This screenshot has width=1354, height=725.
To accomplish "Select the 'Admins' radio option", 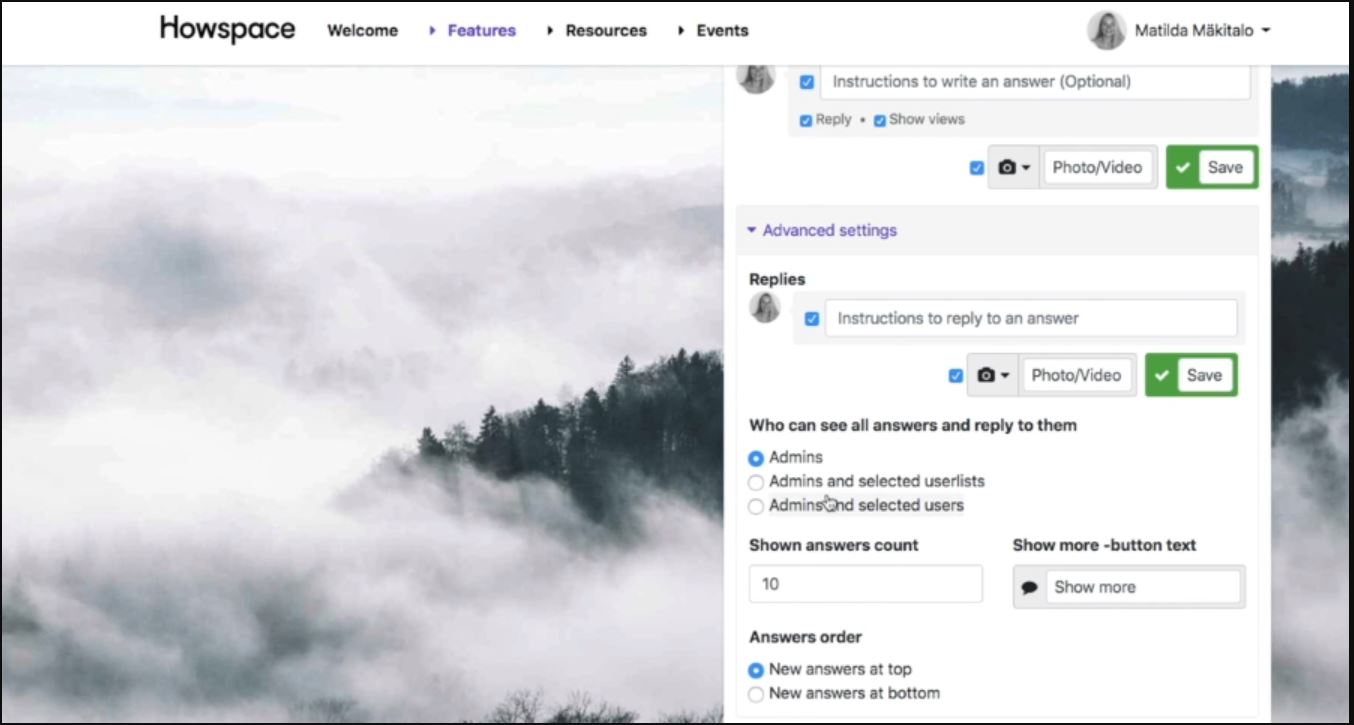I will (x=756, y=458).
